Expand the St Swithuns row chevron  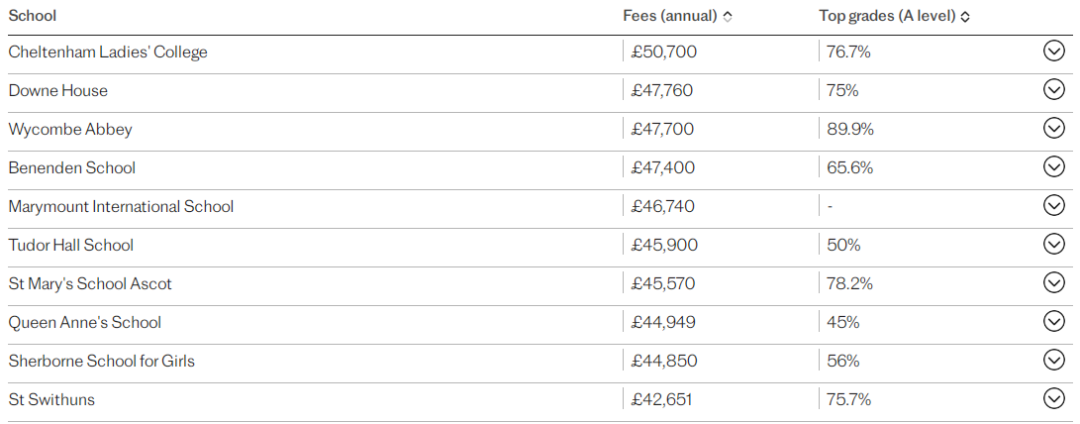coord(1054,398)
